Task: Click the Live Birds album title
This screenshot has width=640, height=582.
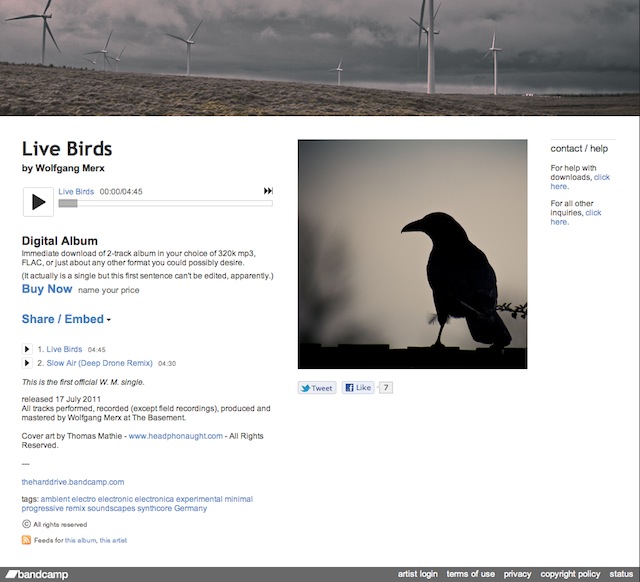Action: [x=67, y=149]
